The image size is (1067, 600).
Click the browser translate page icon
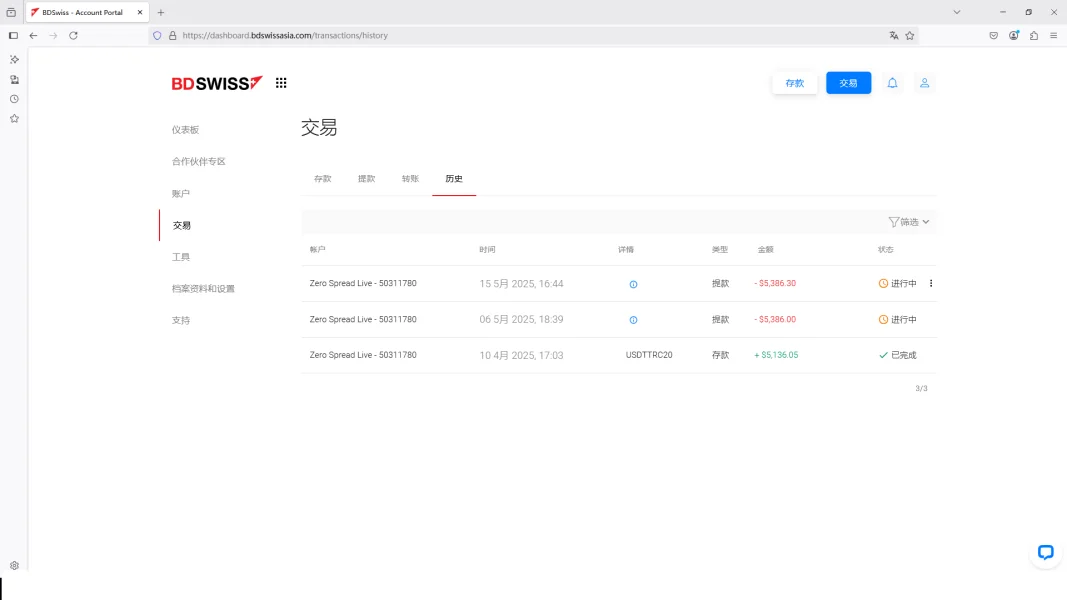tap(893, 35)
